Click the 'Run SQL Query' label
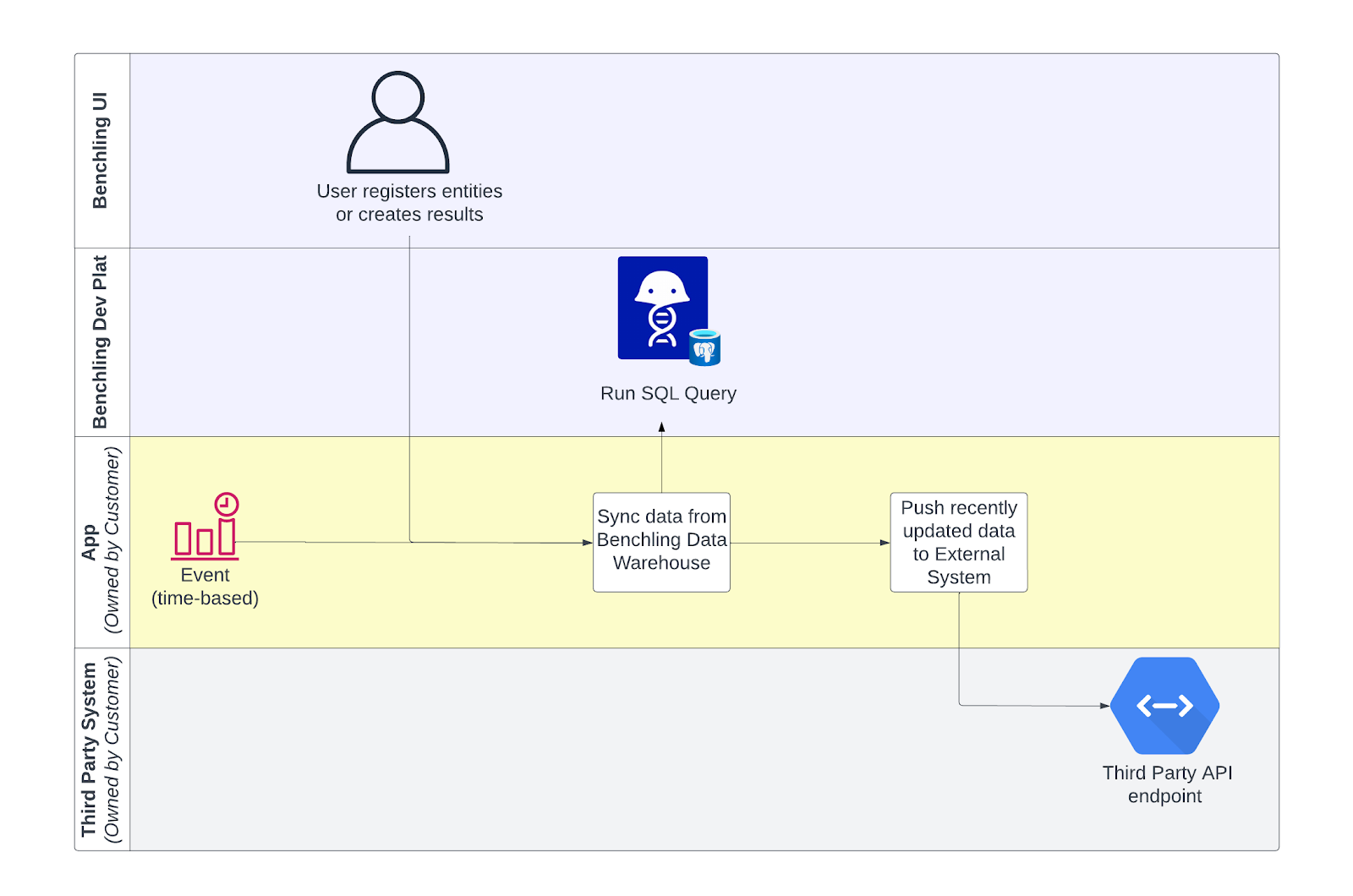 668,393
